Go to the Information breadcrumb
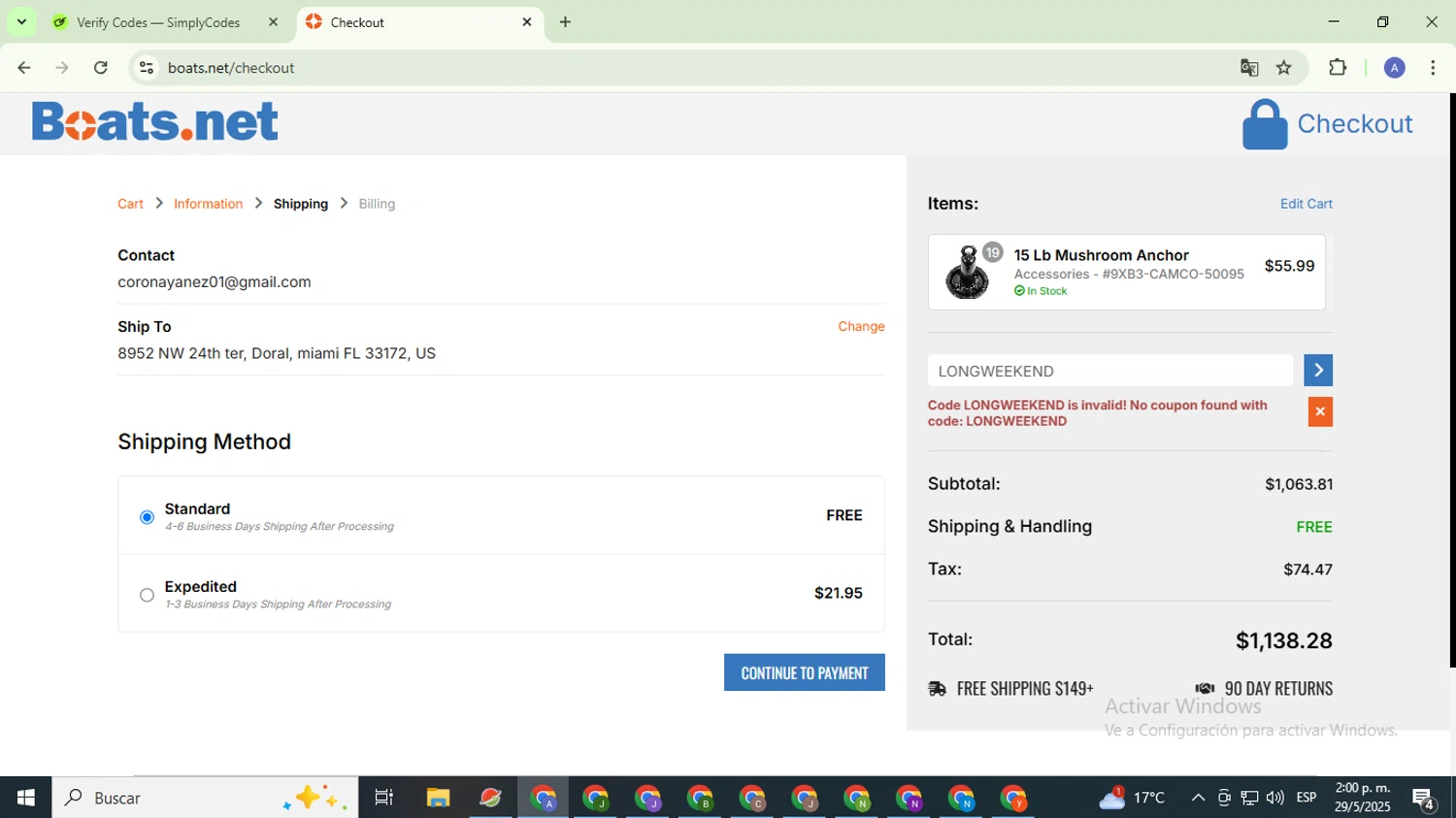Viewport: 1456px width, 818px height. click(x=208, y=204)
